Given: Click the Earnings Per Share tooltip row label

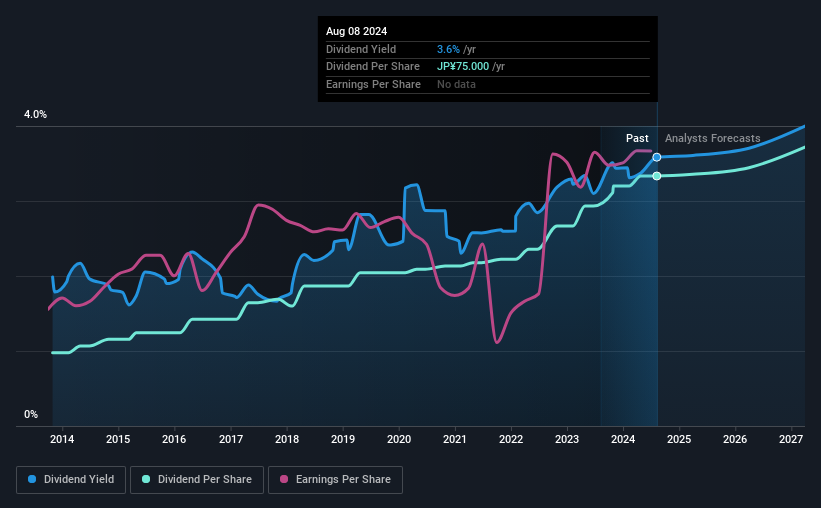Looking at the screenshot, I should coord(373,84).
